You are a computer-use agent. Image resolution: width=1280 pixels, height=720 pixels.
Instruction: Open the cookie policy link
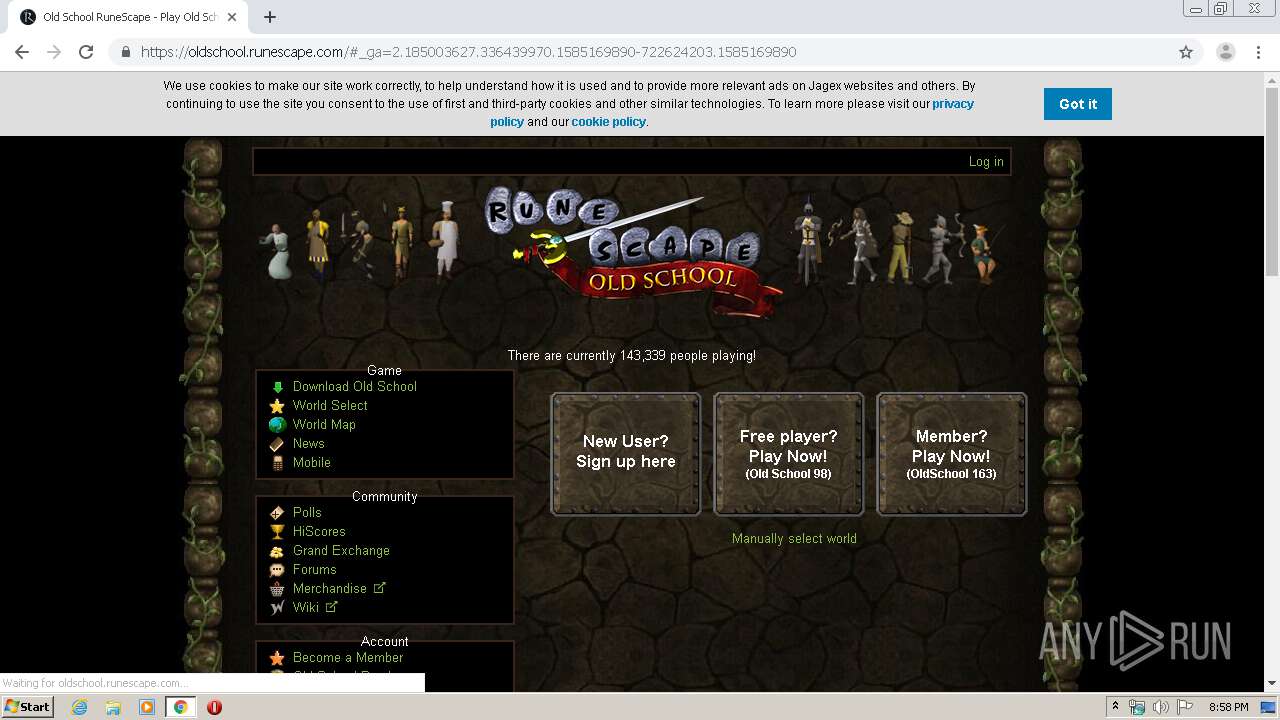(609, 122)
